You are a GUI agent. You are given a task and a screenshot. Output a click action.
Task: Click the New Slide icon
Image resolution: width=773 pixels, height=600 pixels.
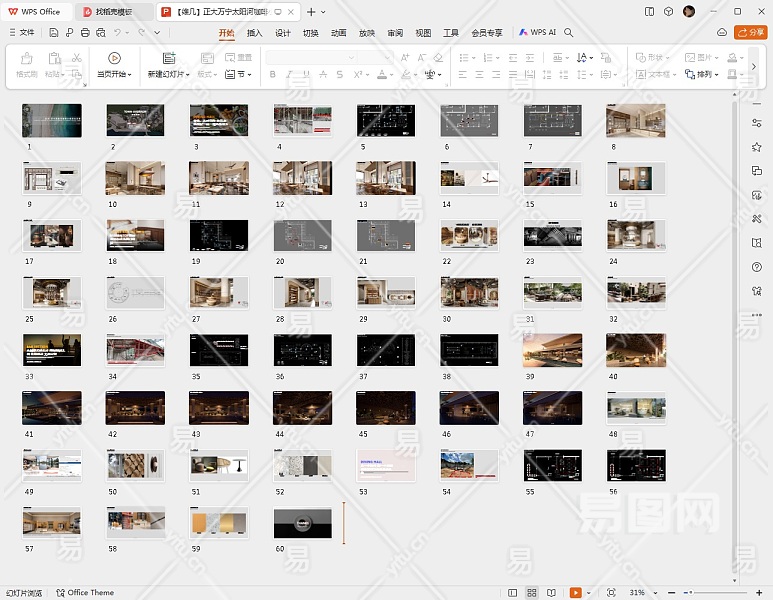point(168,59)
